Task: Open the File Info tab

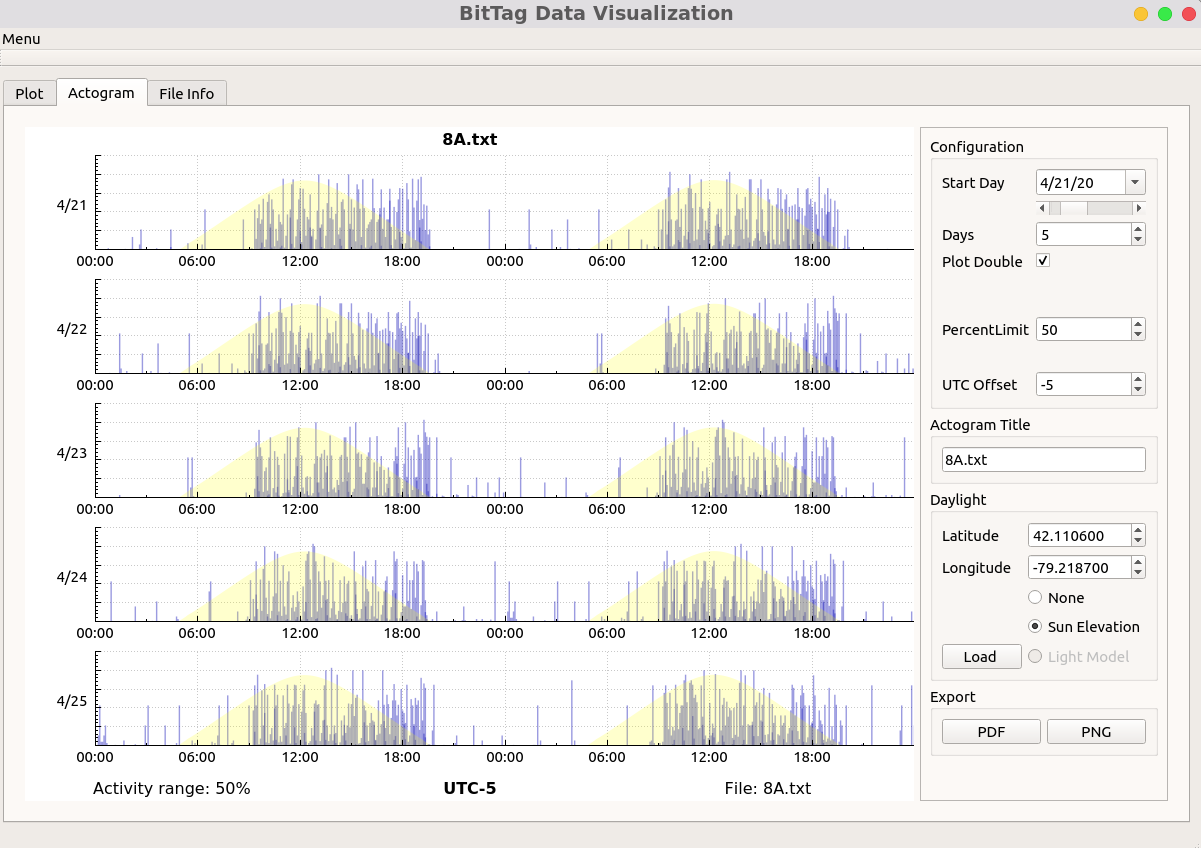Action: click(x=187, y=93)
